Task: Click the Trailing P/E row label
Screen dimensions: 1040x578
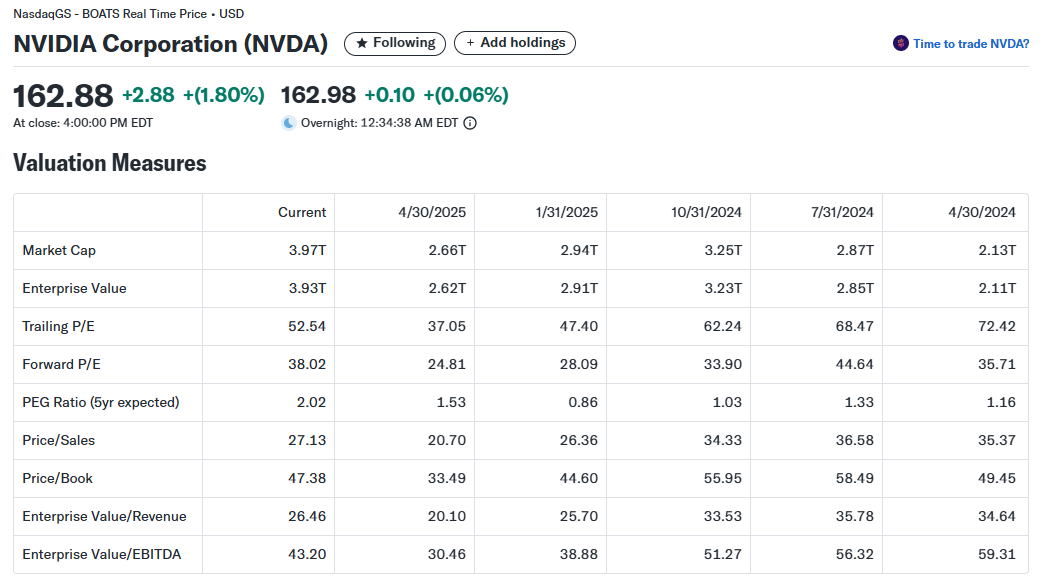Action: click(58, 326)
